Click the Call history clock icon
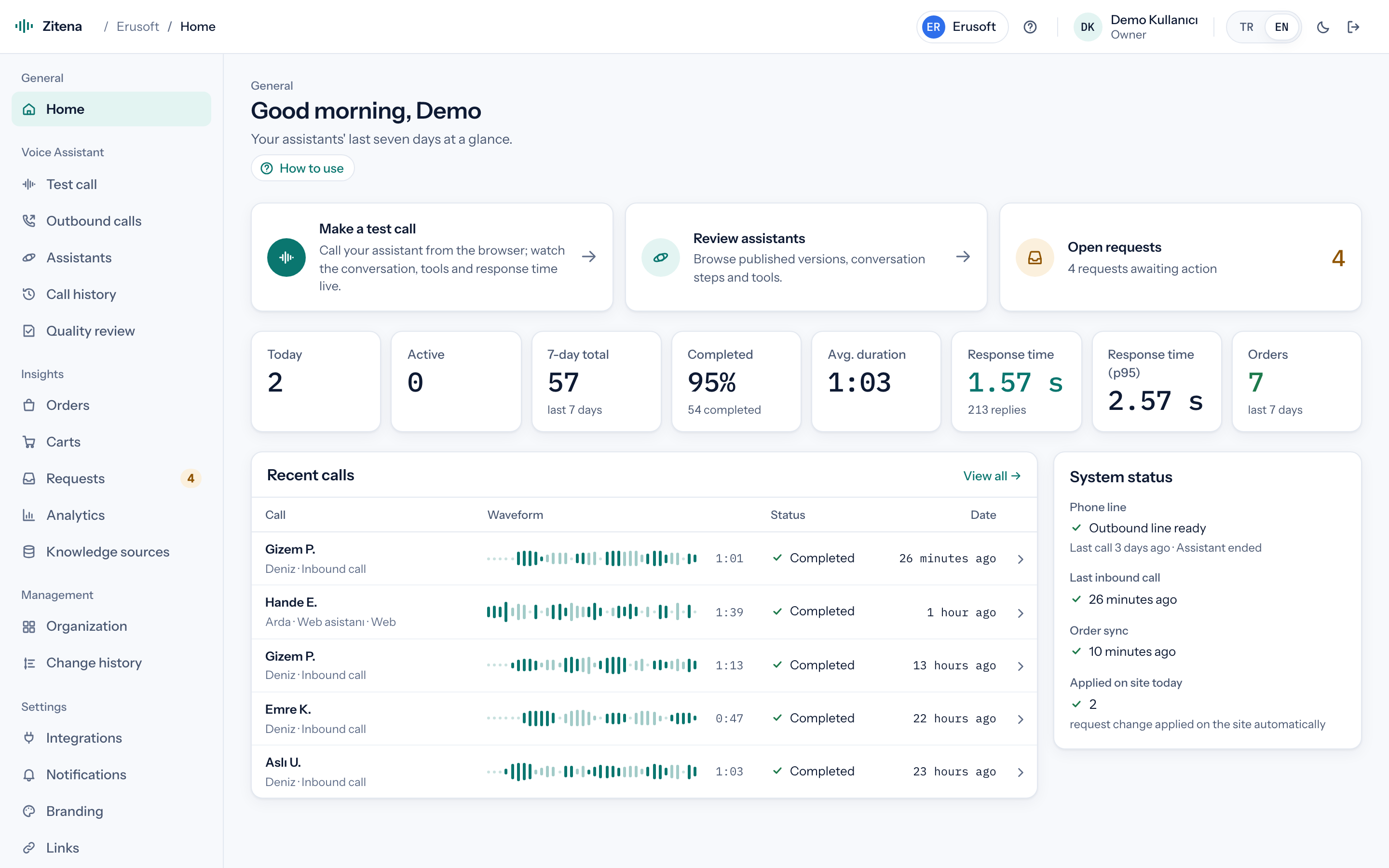Screen dimensions: 1389x868 pyautogui.click(x=29, y=295)
